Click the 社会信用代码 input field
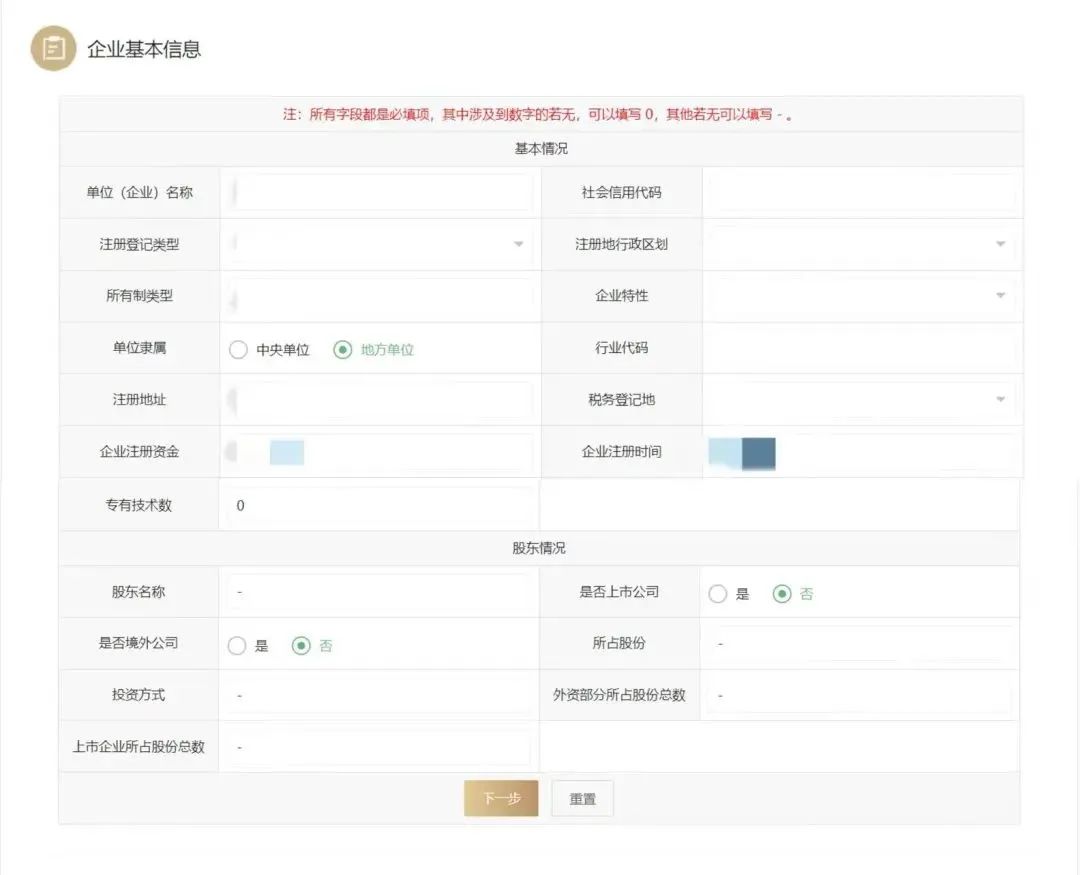The width and height of the screenshot is (1080, 875). click(x=860, y=193)
